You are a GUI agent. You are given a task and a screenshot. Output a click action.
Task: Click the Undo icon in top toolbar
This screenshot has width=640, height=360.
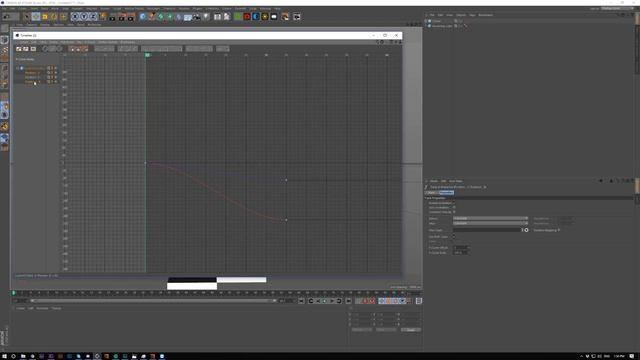coord(7,16)
